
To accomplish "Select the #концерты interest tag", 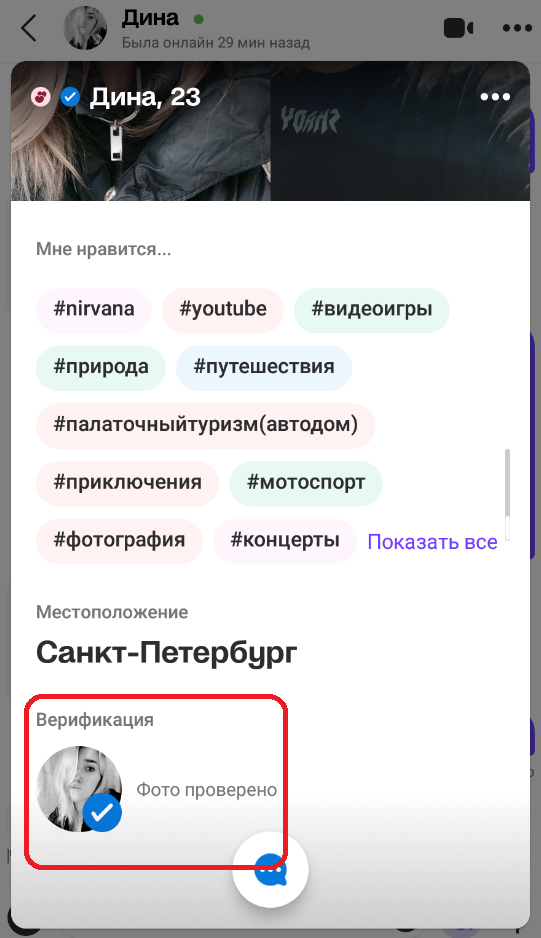I will coord(285,541).
